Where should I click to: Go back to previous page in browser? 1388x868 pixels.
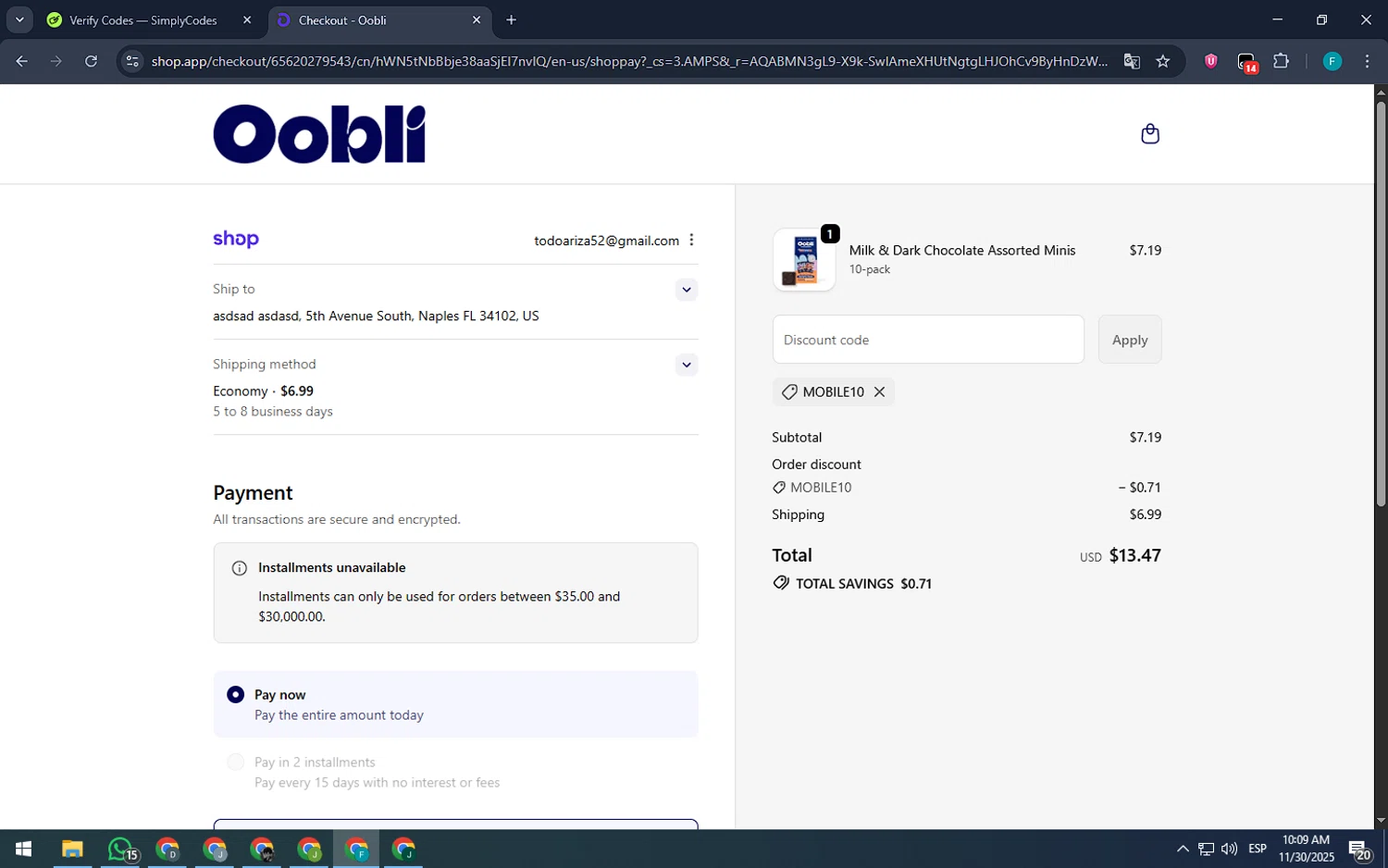(x=22, y=61)
